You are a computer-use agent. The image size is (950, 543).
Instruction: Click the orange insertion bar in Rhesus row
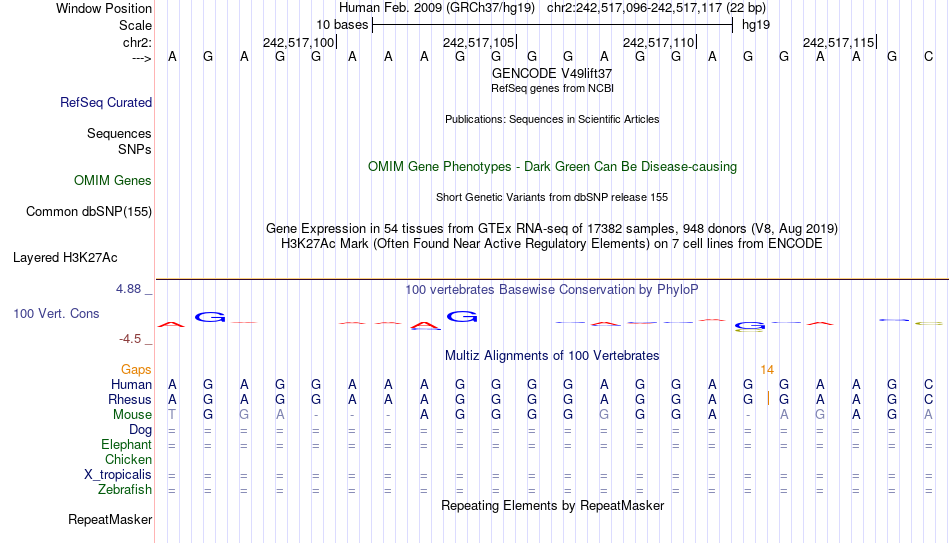(x=768, y=399)
